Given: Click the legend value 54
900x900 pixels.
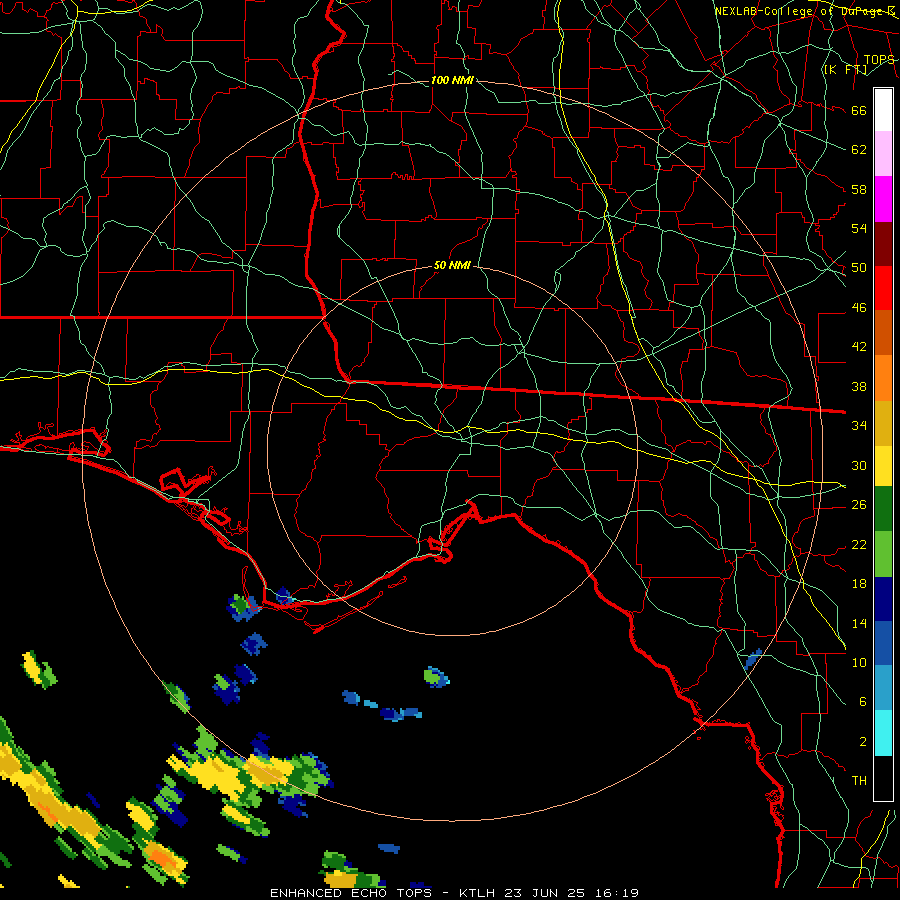Looking at the screenshot, I should [x=859, y=228].
